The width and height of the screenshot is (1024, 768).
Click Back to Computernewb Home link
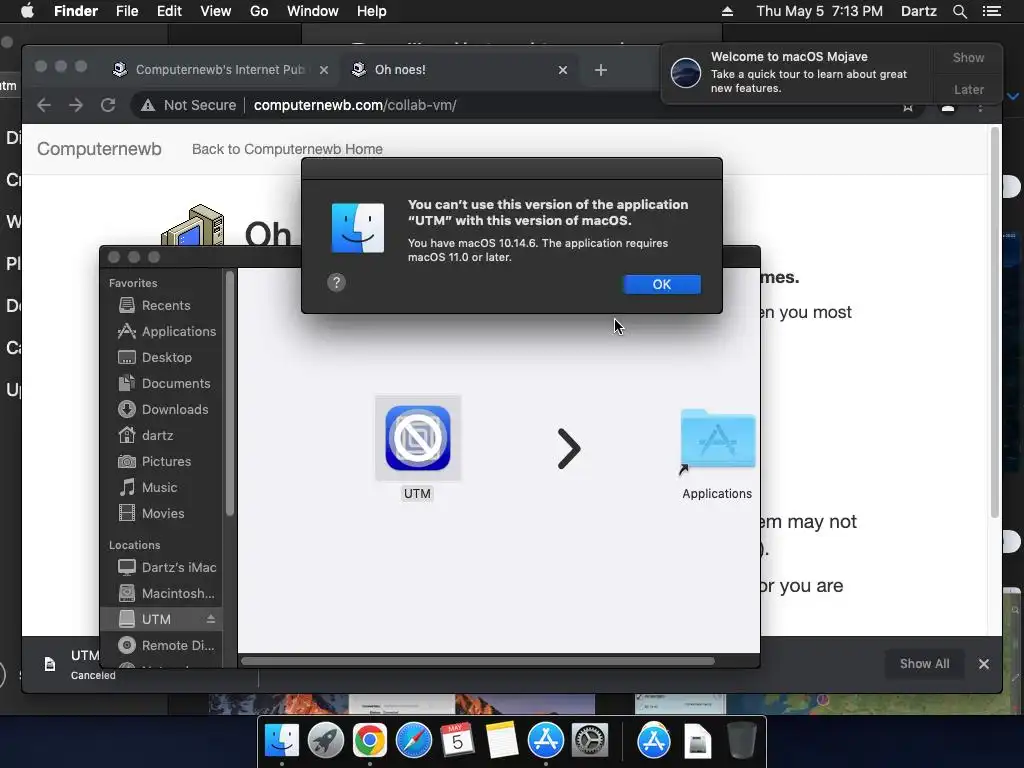pyautogui.click(x=287, y=149)
